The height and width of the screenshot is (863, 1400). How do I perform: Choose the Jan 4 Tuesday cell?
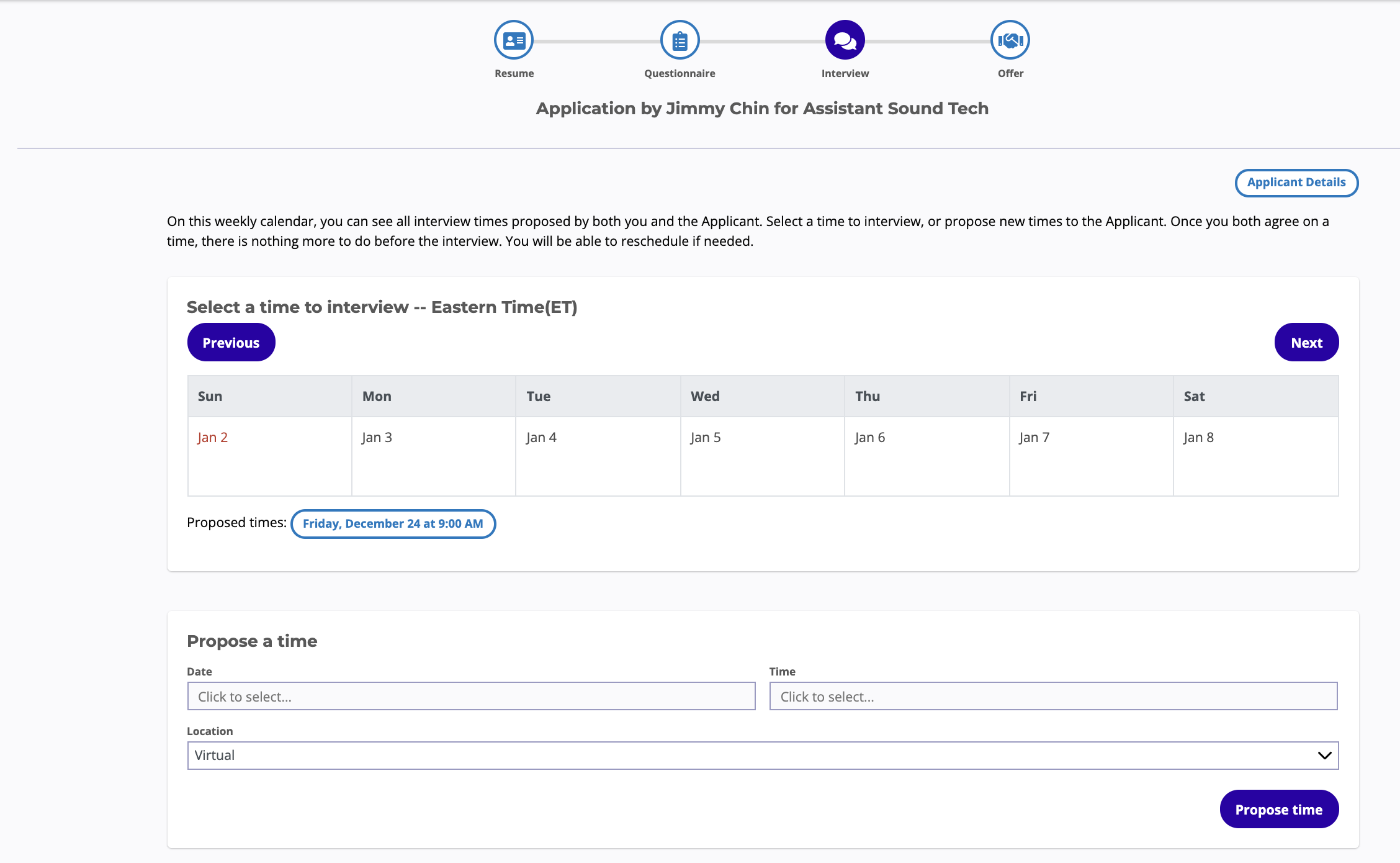(x=598, y=456)
